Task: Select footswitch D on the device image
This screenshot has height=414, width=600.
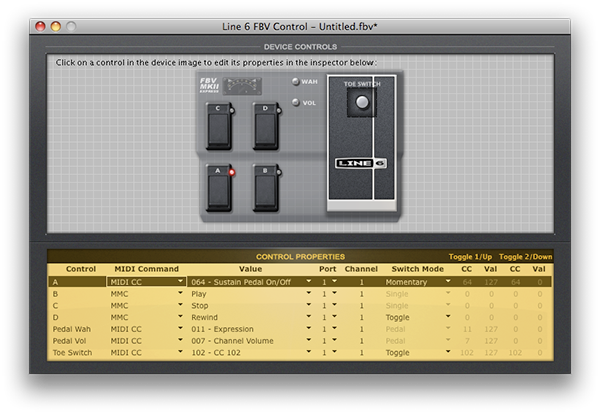Action: pos(266,126)
